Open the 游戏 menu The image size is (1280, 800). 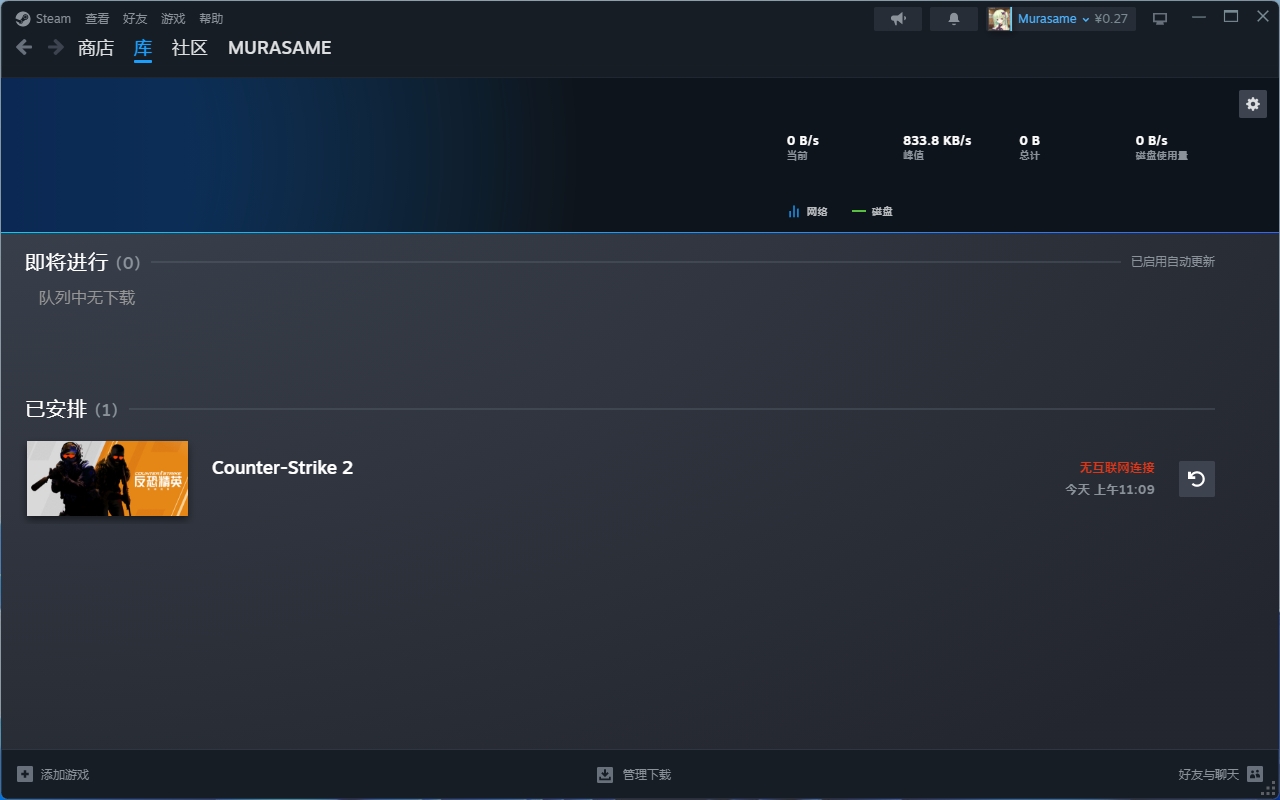(173, 19)
